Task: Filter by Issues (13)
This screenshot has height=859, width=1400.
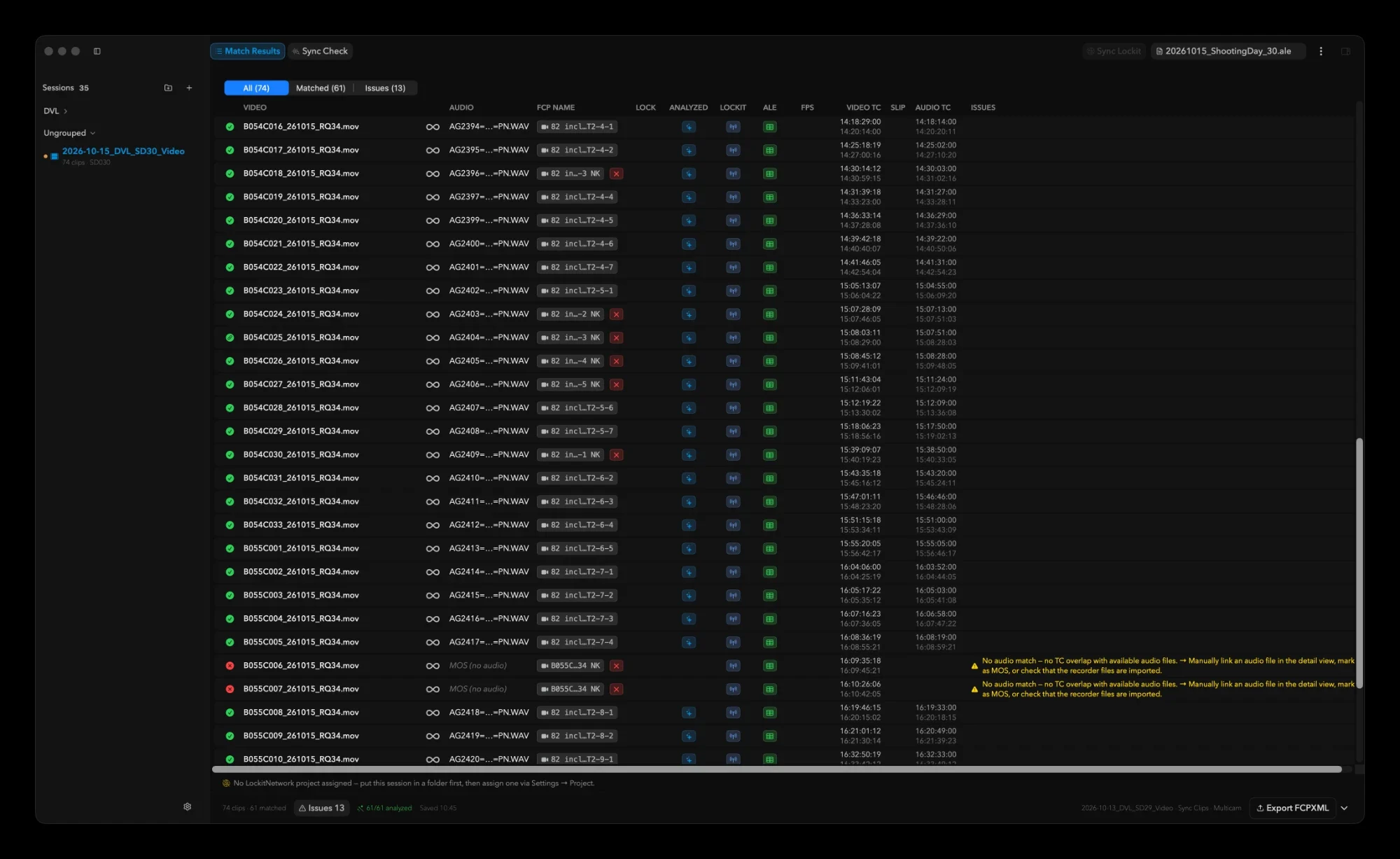Action: click(x=385, y=88)
